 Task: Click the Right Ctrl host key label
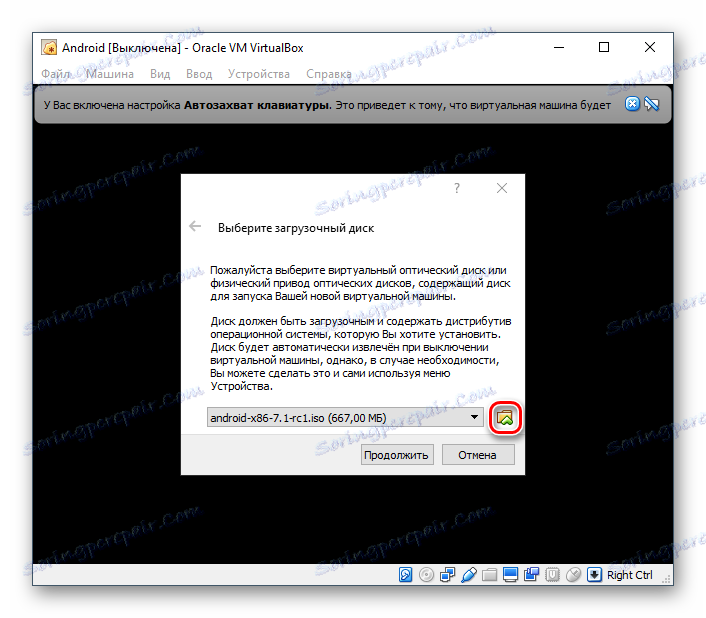point(629,575)
